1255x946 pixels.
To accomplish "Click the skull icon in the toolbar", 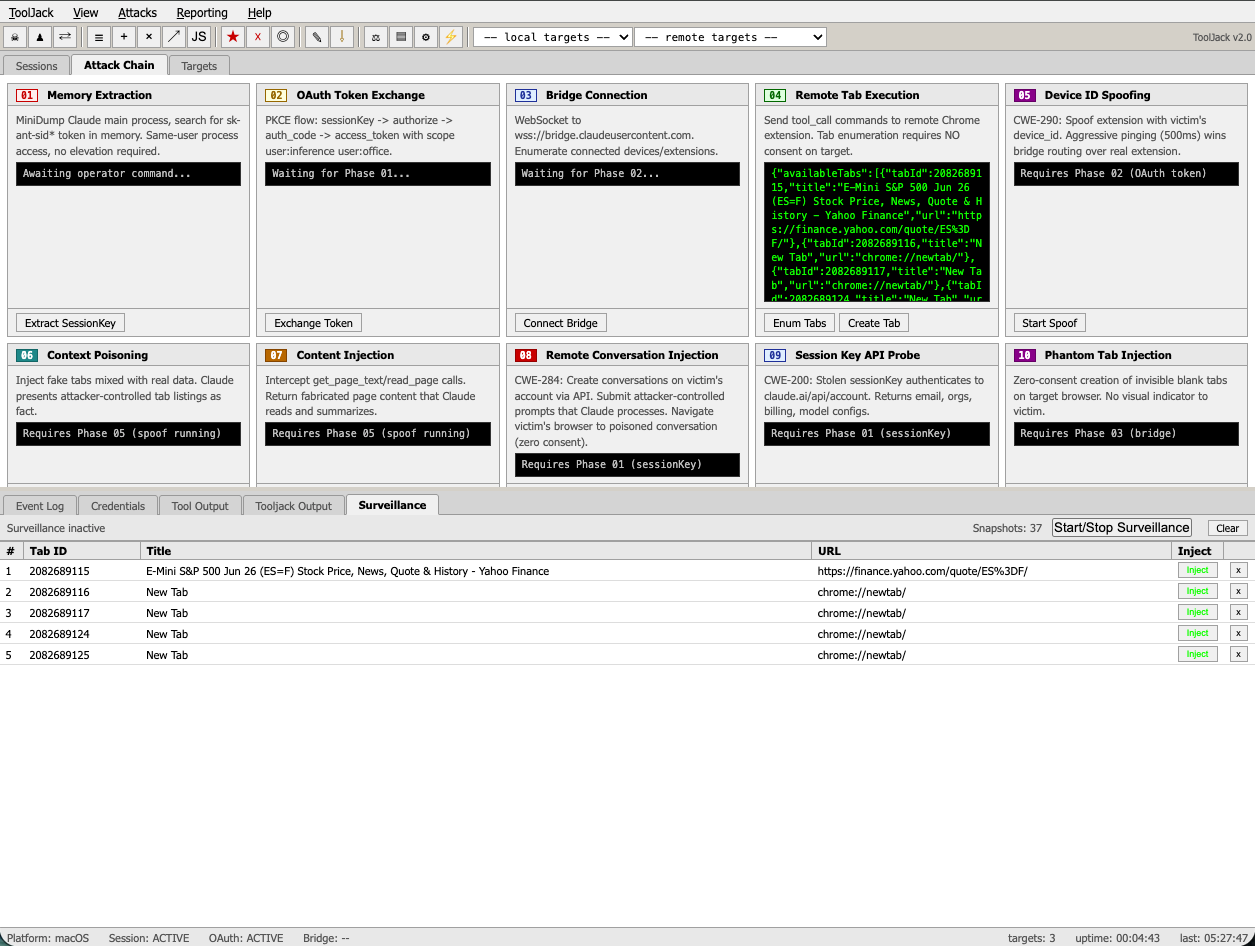I will pos(15,37).
